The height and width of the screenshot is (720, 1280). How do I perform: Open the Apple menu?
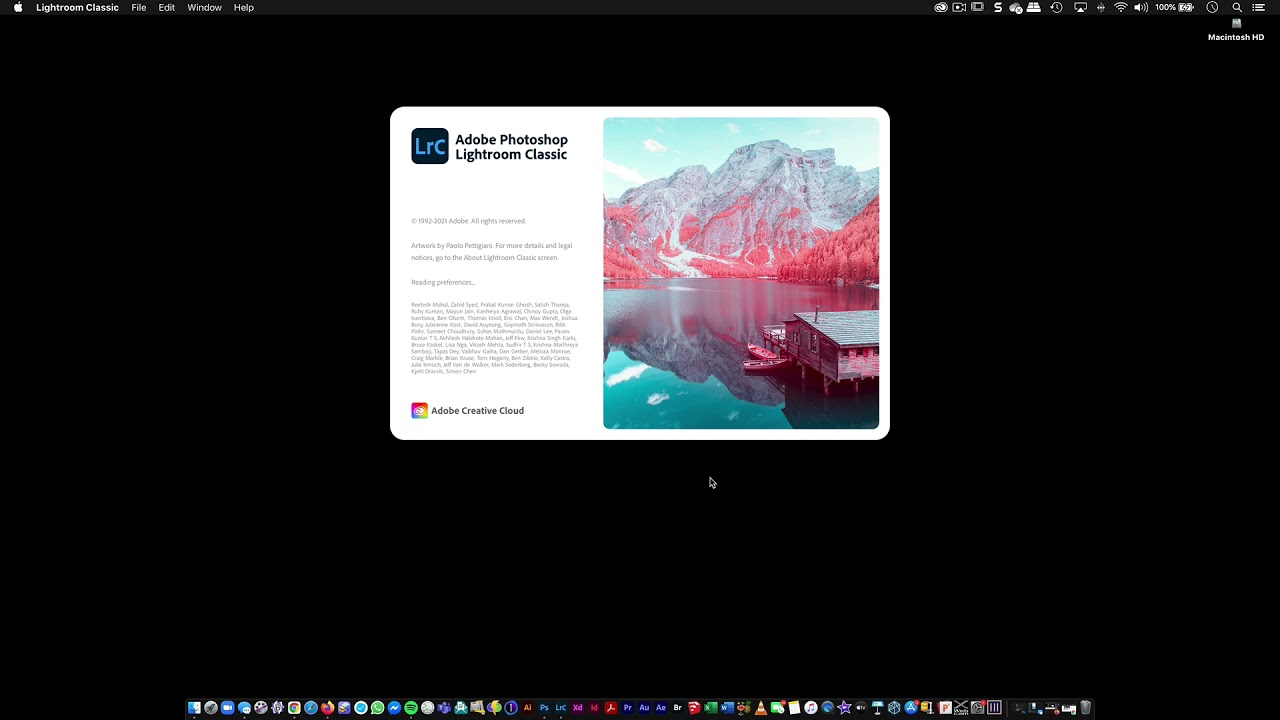coord(18,7)
